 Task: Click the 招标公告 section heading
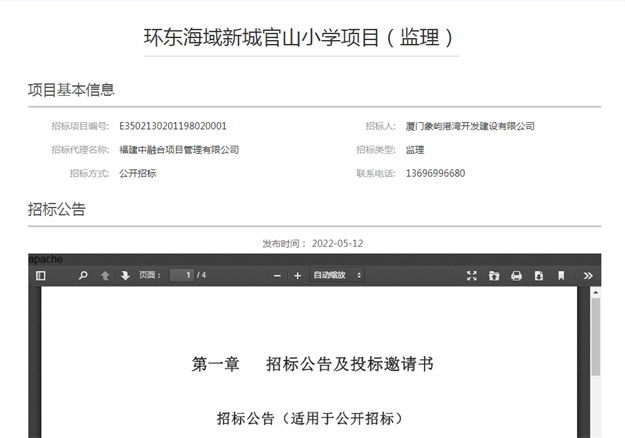57,209
